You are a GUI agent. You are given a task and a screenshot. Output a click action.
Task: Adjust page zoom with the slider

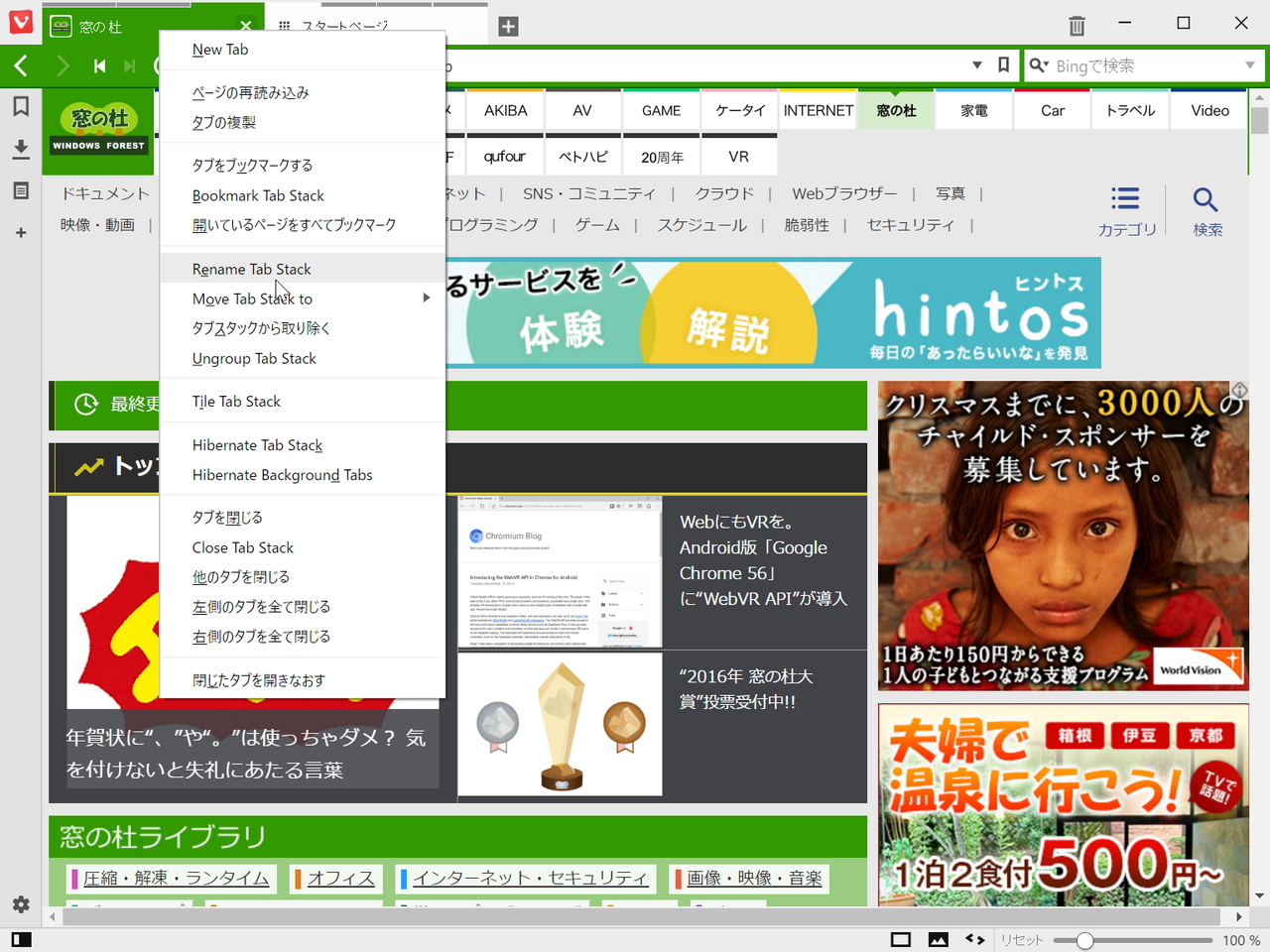(x=1084, y=939)
